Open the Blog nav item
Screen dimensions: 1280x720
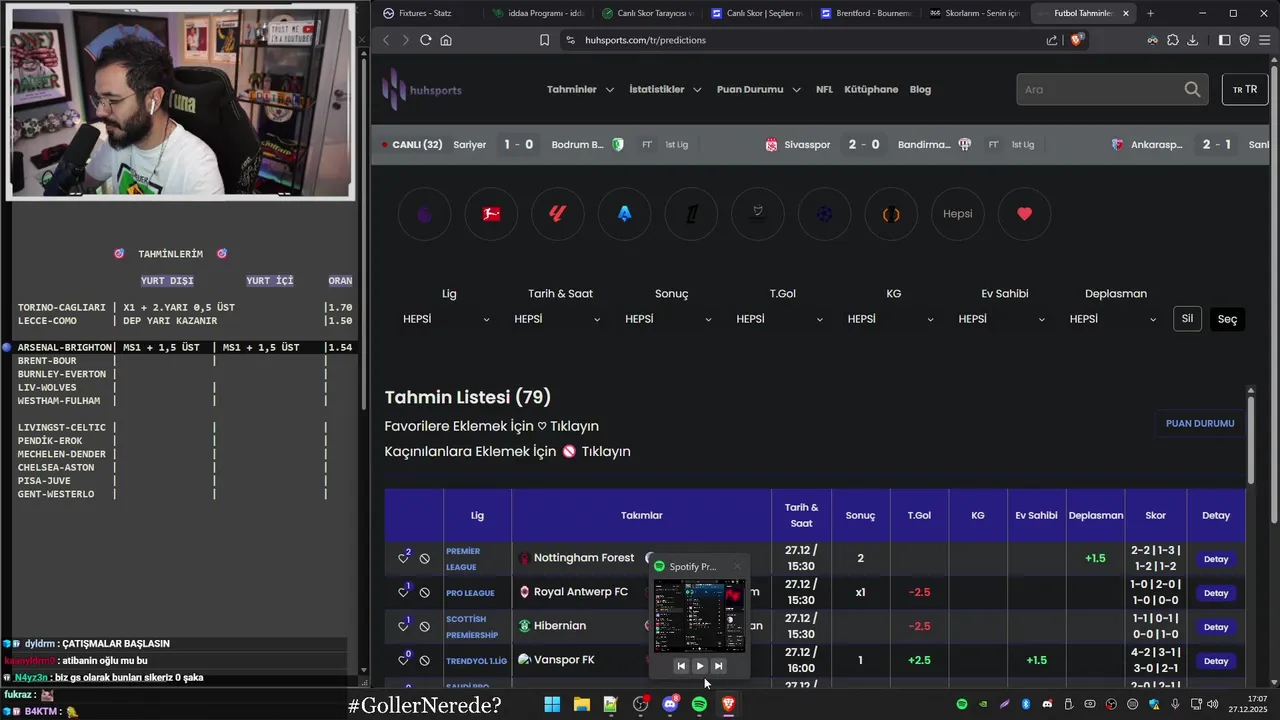920,89
